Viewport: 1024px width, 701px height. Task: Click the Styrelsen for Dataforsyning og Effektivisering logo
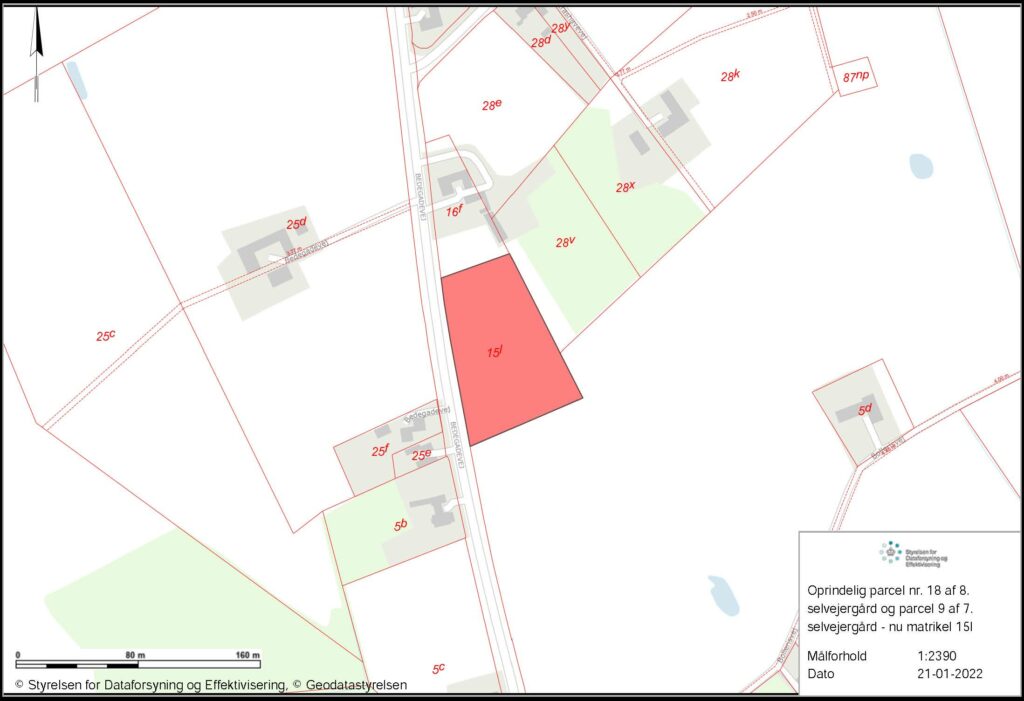click(x=913, y=554)
